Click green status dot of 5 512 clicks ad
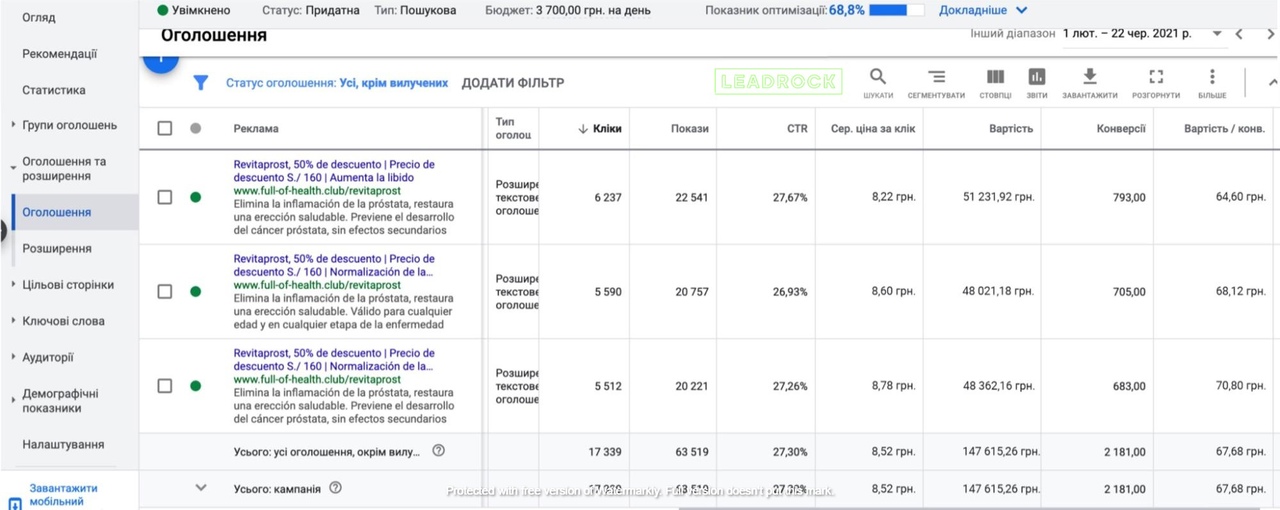The width and height of the screenshot is (1280, 510). tap(195, 386)
